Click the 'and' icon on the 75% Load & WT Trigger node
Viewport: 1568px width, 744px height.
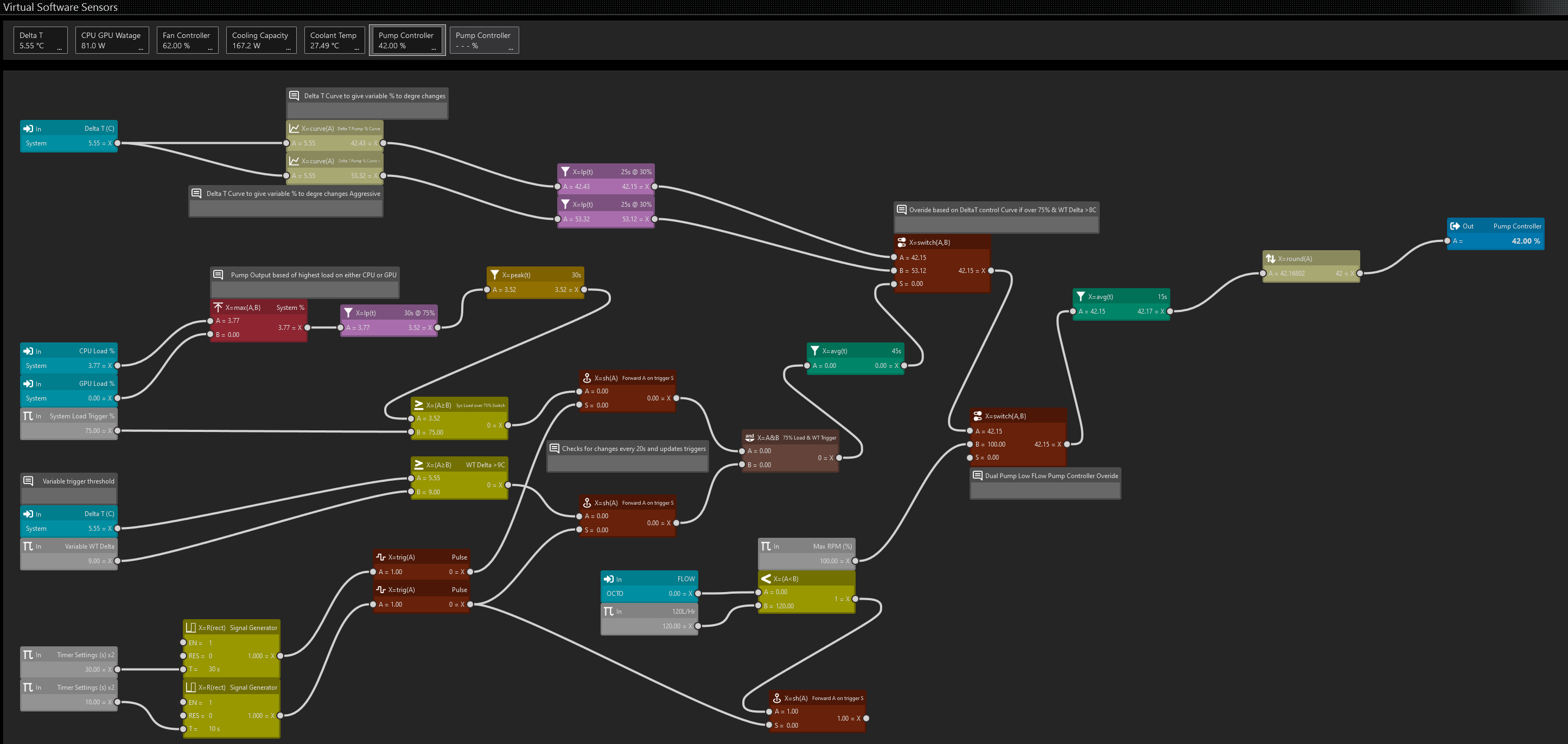(x=749, y=437)
